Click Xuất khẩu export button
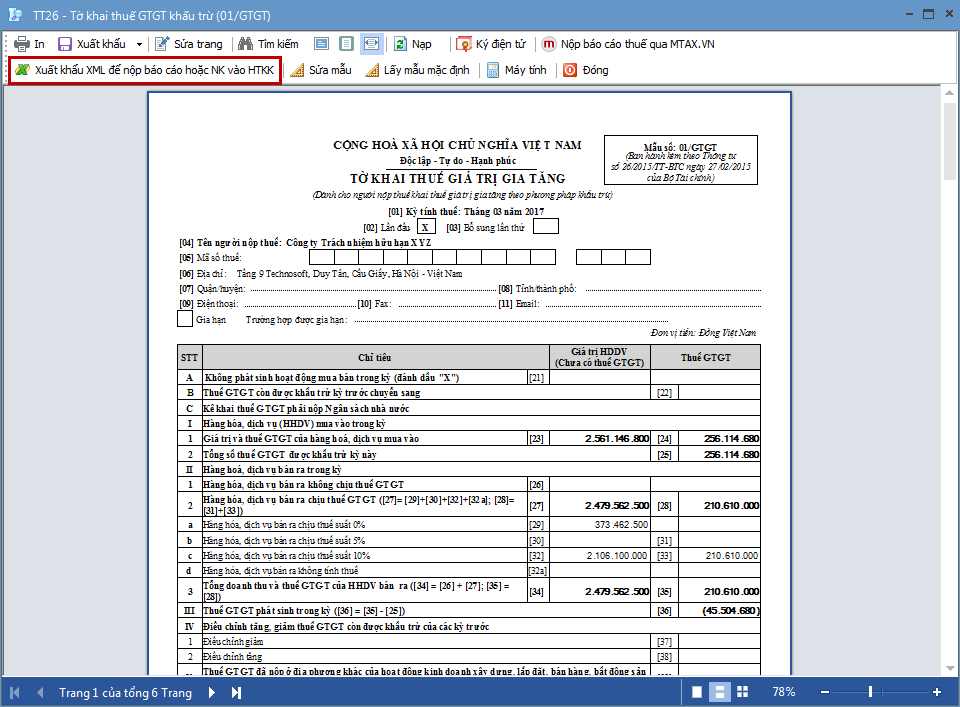Image resolution: width=960 pixels, height=707 pixels. coord(92,44)
